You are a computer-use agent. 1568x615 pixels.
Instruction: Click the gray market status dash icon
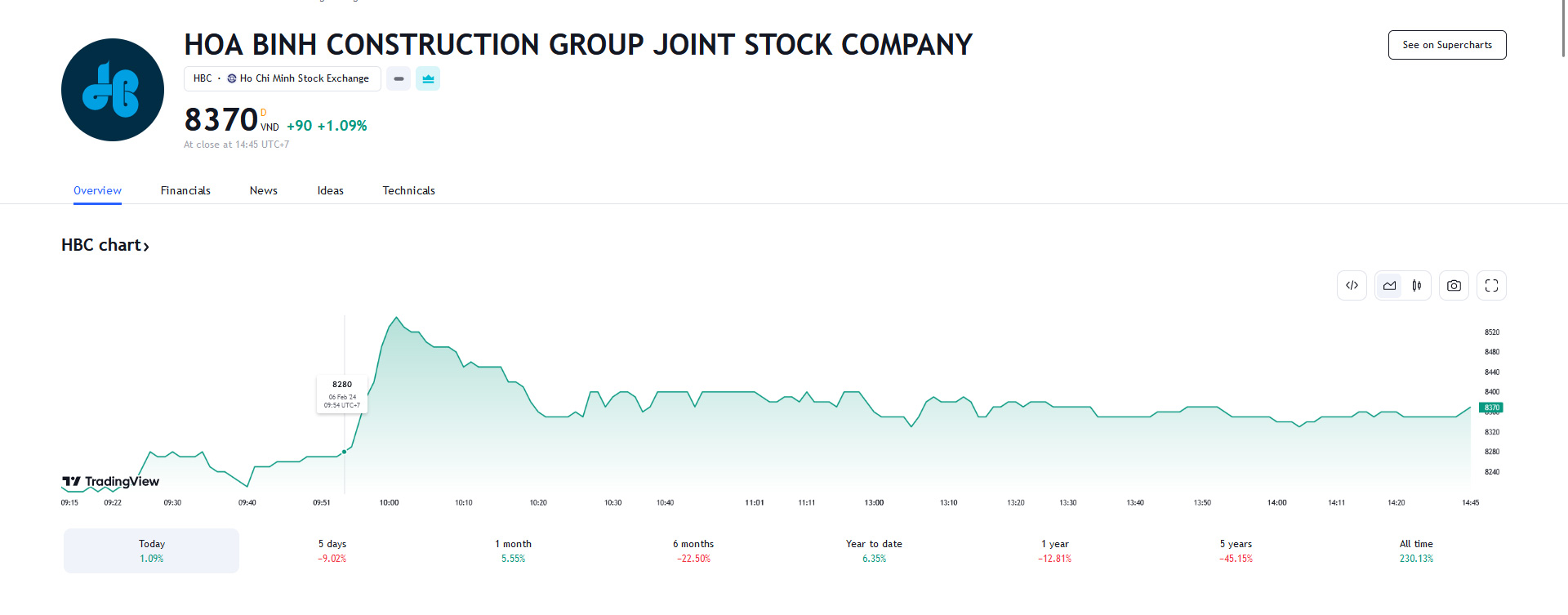point(399,78)
